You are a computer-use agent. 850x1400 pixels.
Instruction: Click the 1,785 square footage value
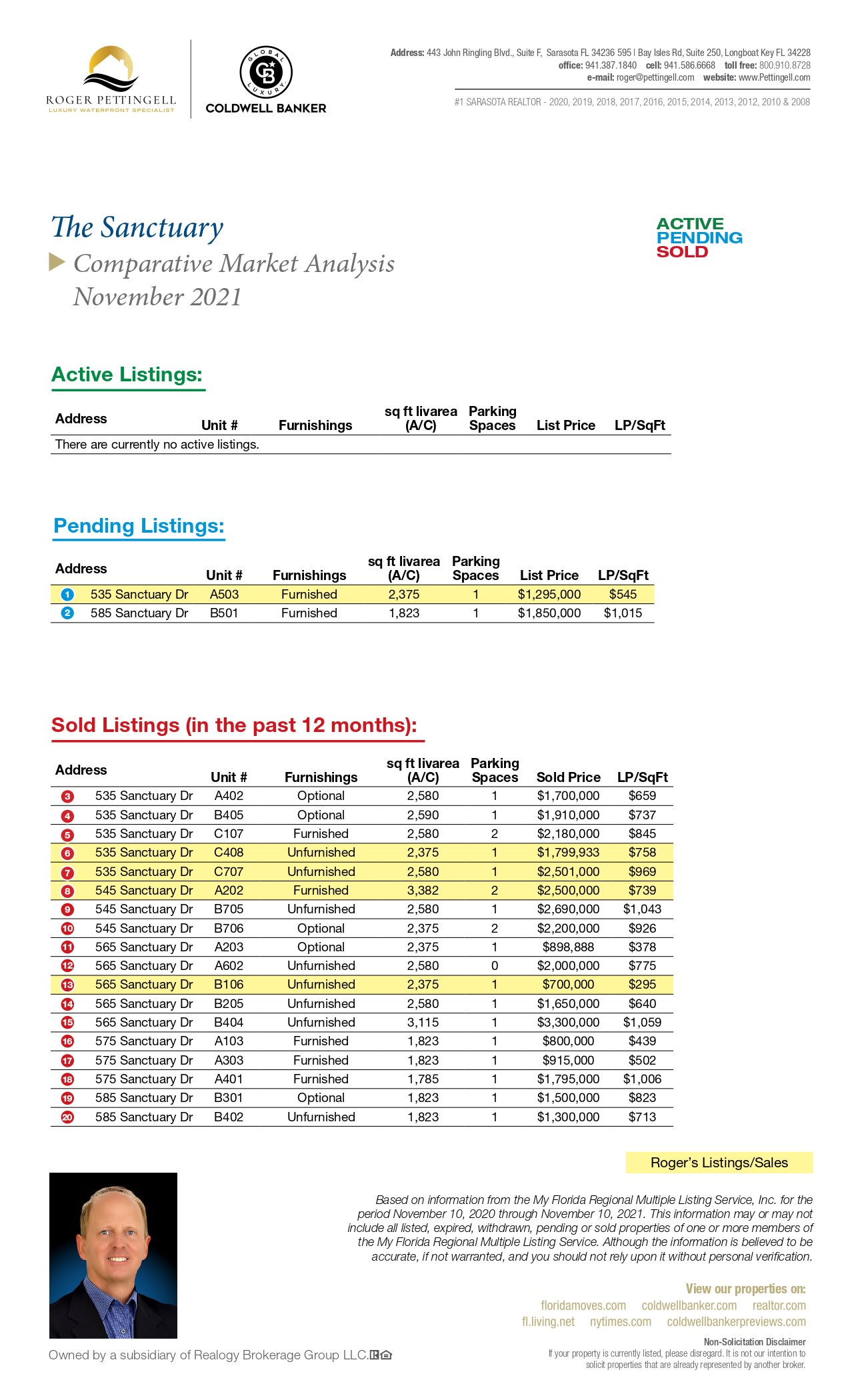(x=423, y=1079)
